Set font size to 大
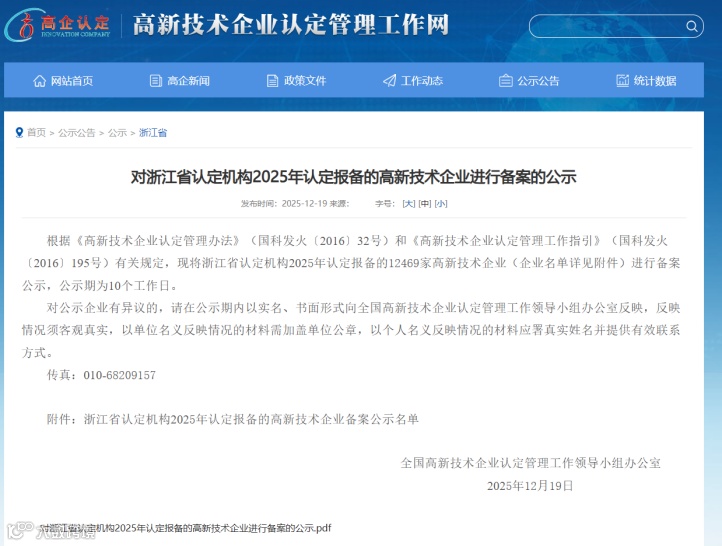Image resolution: width=722 pixels, height=546 pixels. 408,203
